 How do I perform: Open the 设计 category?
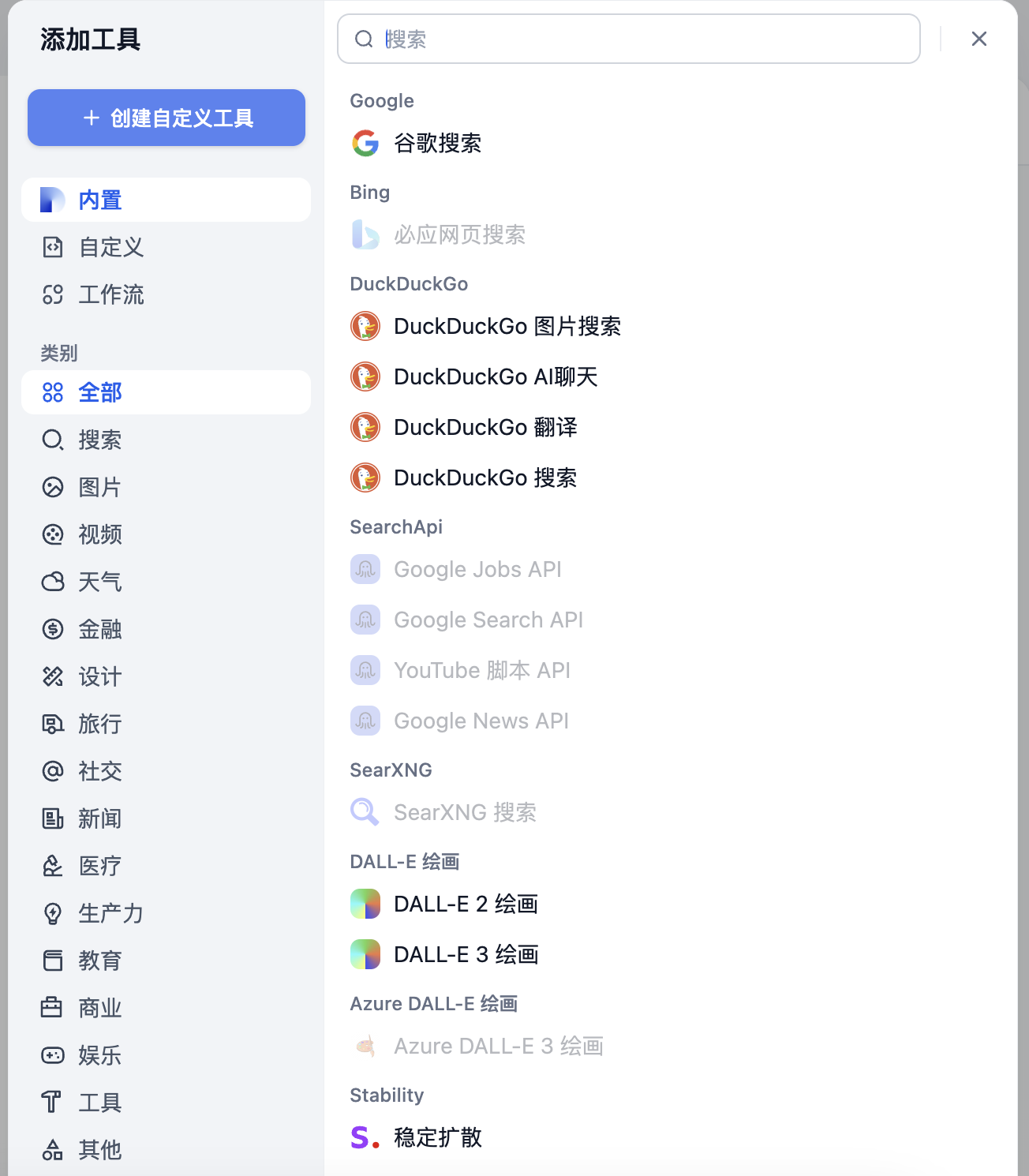click(100, 676)
